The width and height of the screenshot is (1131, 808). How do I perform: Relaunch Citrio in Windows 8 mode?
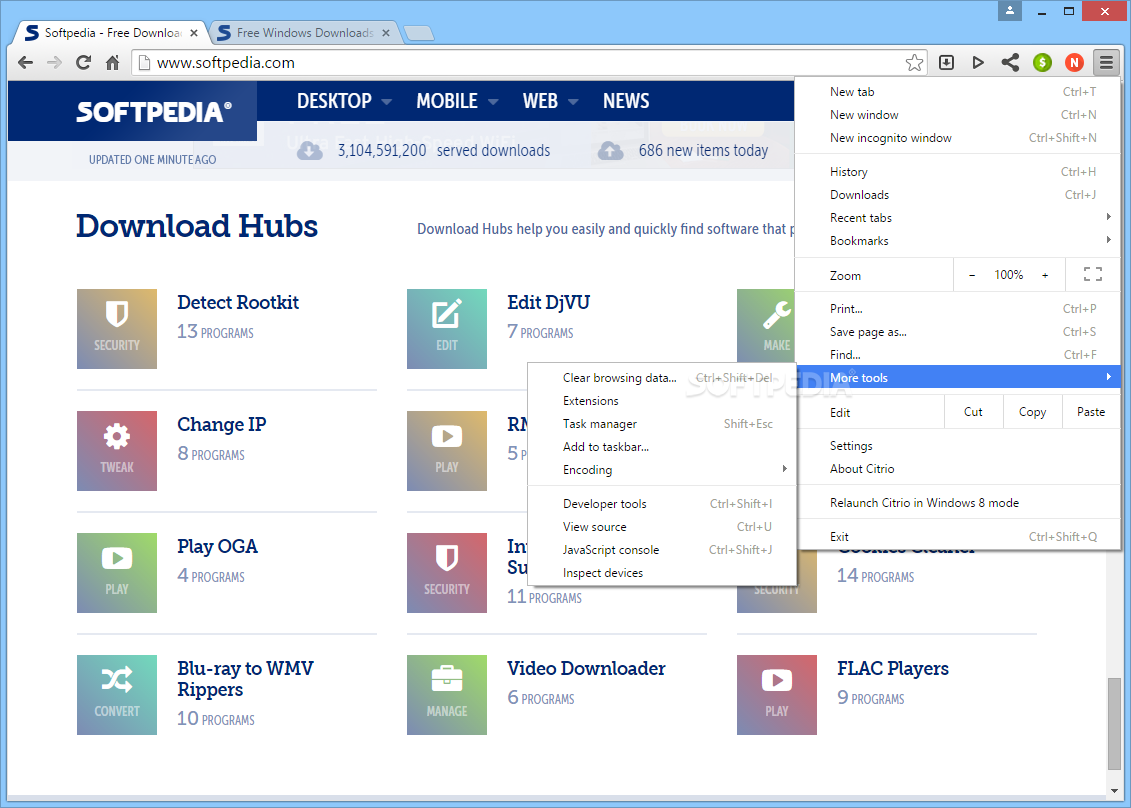pyautogui.click(x=958, y=503)
